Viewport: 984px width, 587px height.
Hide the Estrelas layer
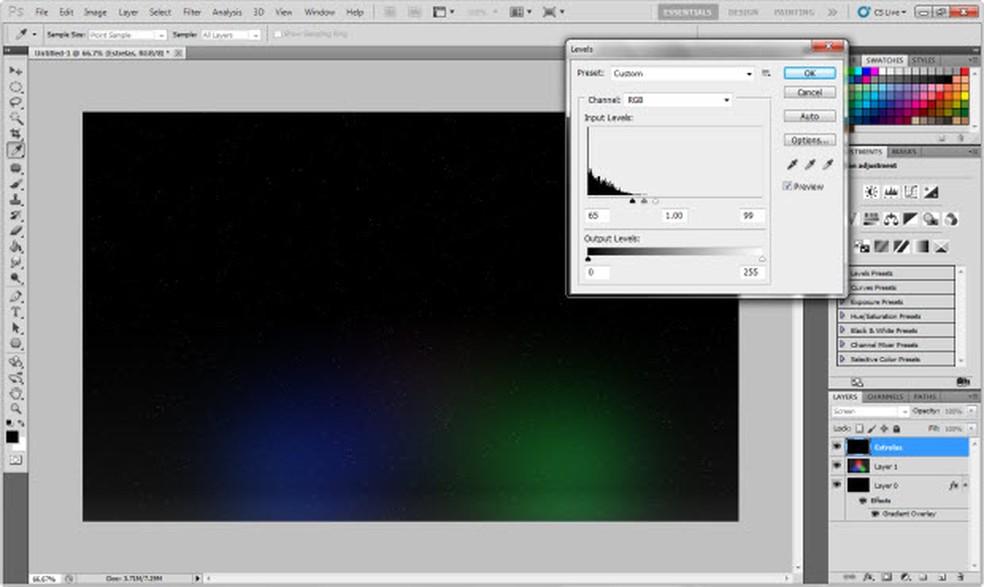[x=836, y=447]
